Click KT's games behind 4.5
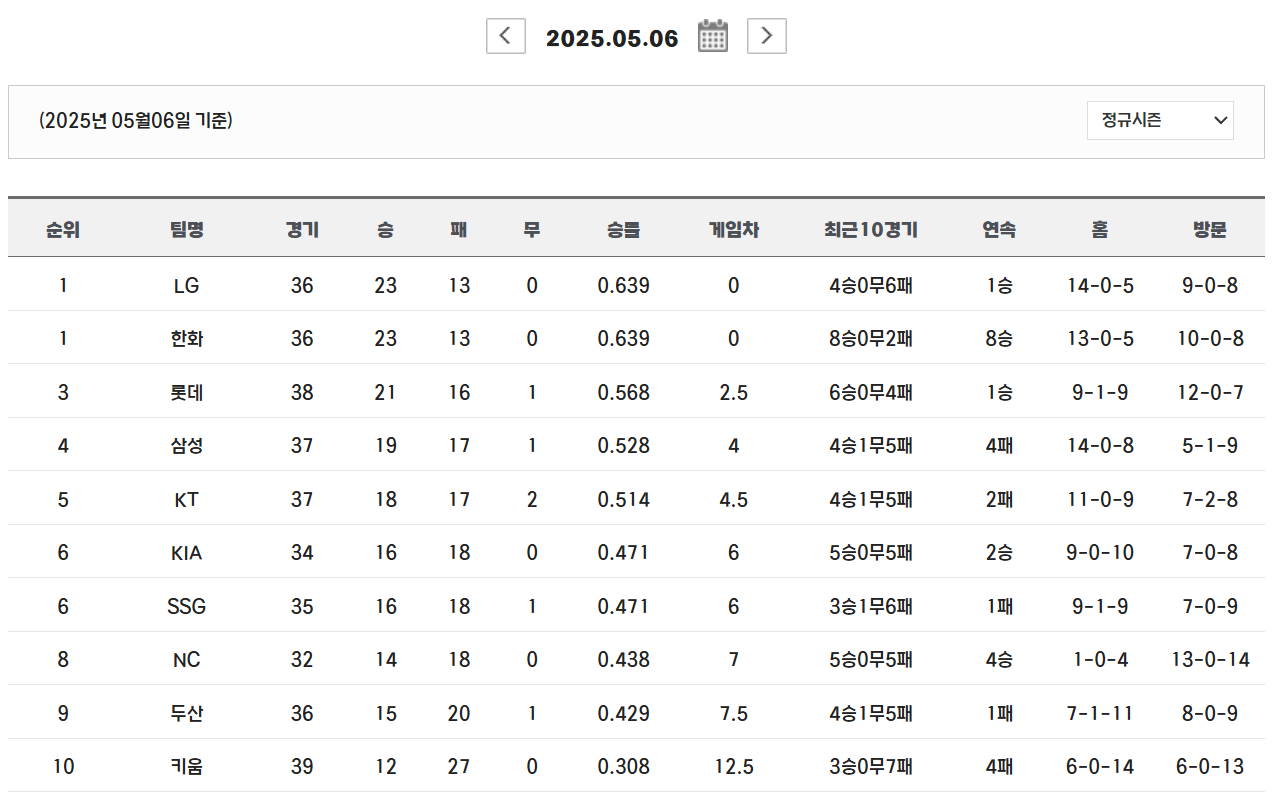 click(734, 500)
